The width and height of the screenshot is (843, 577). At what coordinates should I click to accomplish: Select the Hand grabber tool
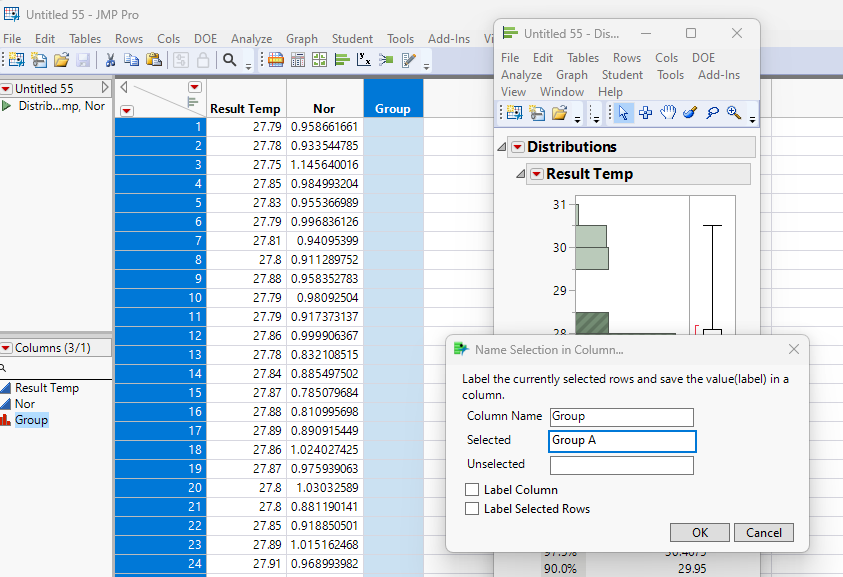click(668, 112)
